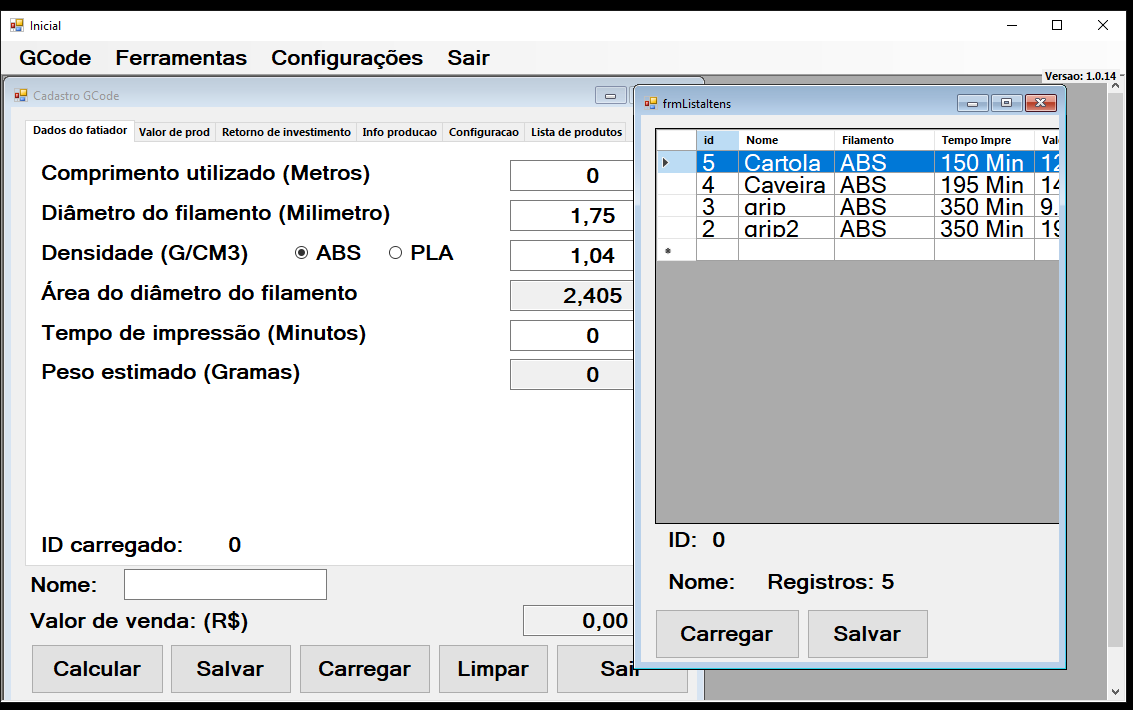Click Carregar in the frmListaItens window
Screen dimensions: 1133x710
727,634
